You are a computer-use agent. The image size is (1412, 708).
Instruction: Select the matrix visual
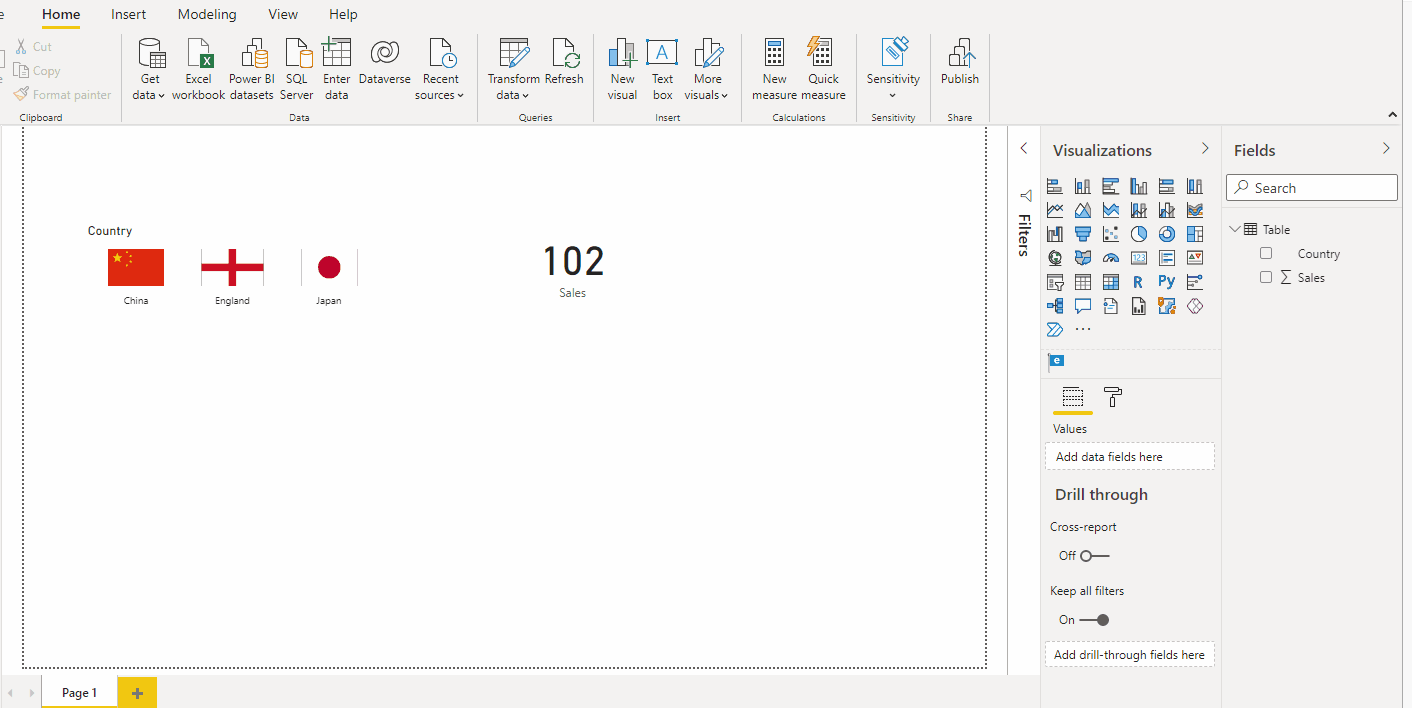click(1111, 282)
